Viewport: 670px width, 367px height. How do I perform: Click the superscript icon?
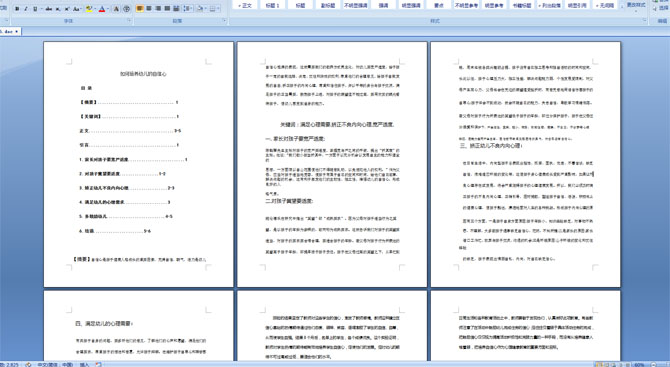[67, 9]
